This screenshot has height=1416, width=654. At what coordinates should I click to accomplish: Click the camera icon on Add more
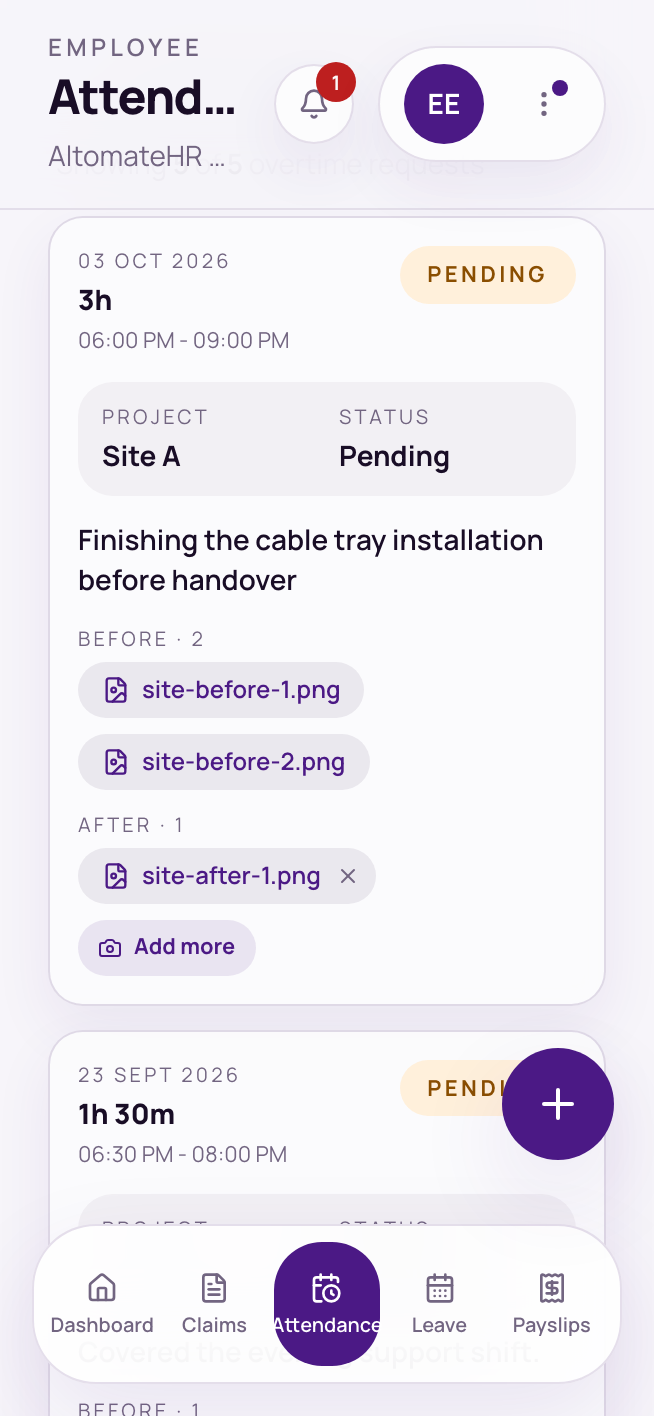coord(110,948)
